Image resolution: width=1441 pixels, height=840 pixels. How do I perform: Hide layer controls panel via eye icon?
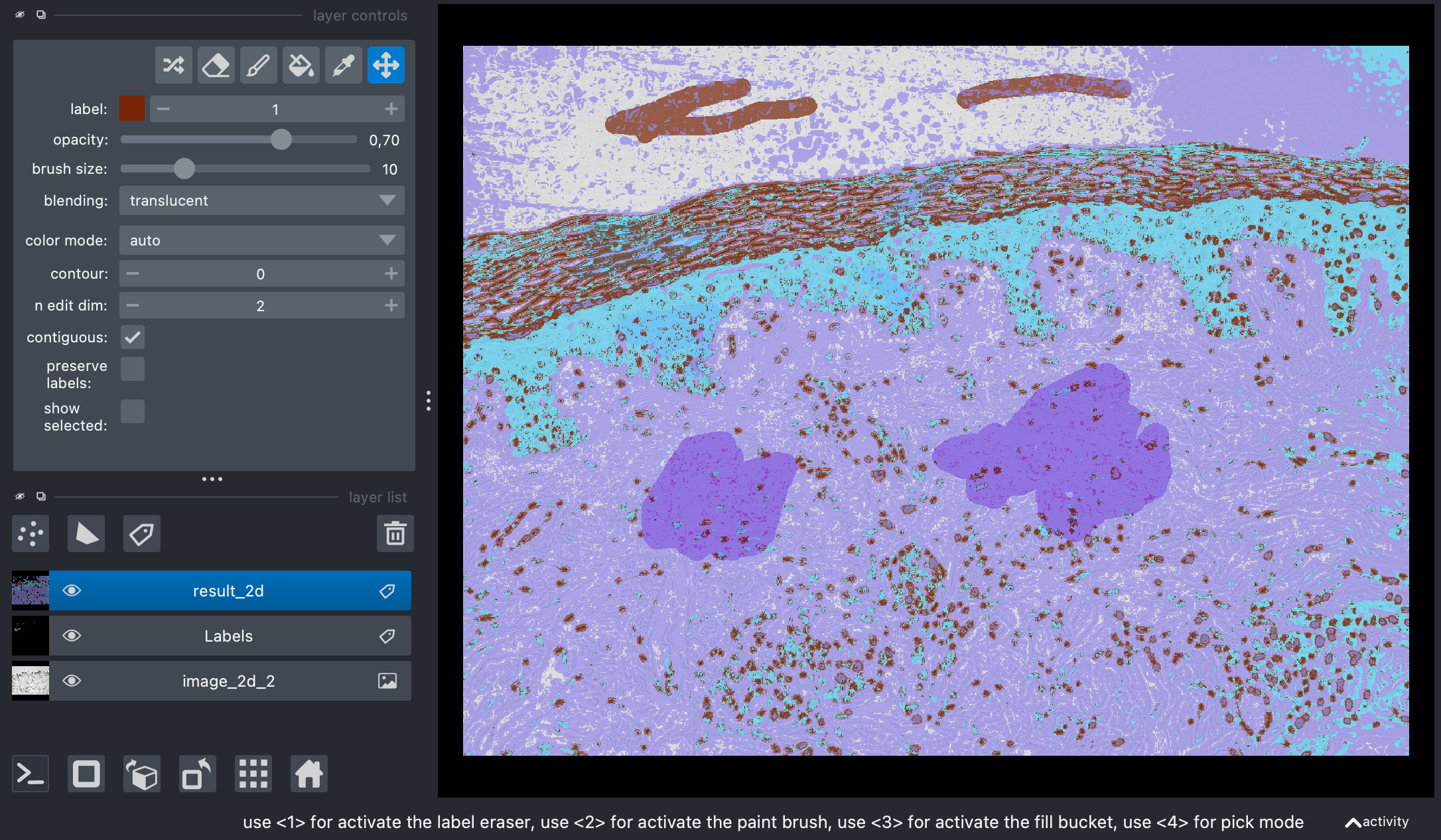coord(20,15)
